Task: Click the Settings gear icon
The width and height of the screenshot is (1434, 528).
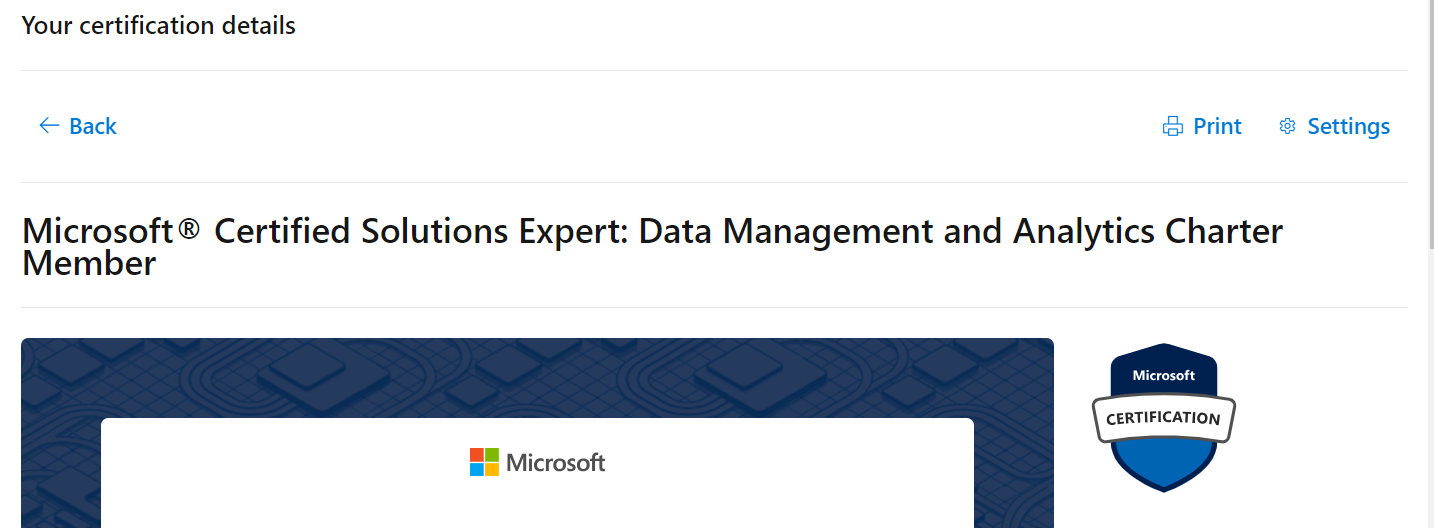Action: pyautogui.click(x=1287, y=126)
